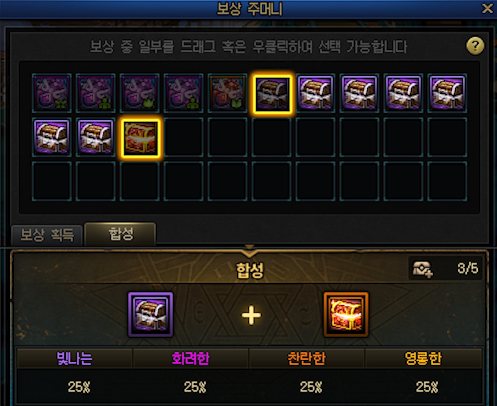Close the 보상 주머니 window
Viewport: 497px width, 406px height.
pyautogui.click(x=487, y=8)
